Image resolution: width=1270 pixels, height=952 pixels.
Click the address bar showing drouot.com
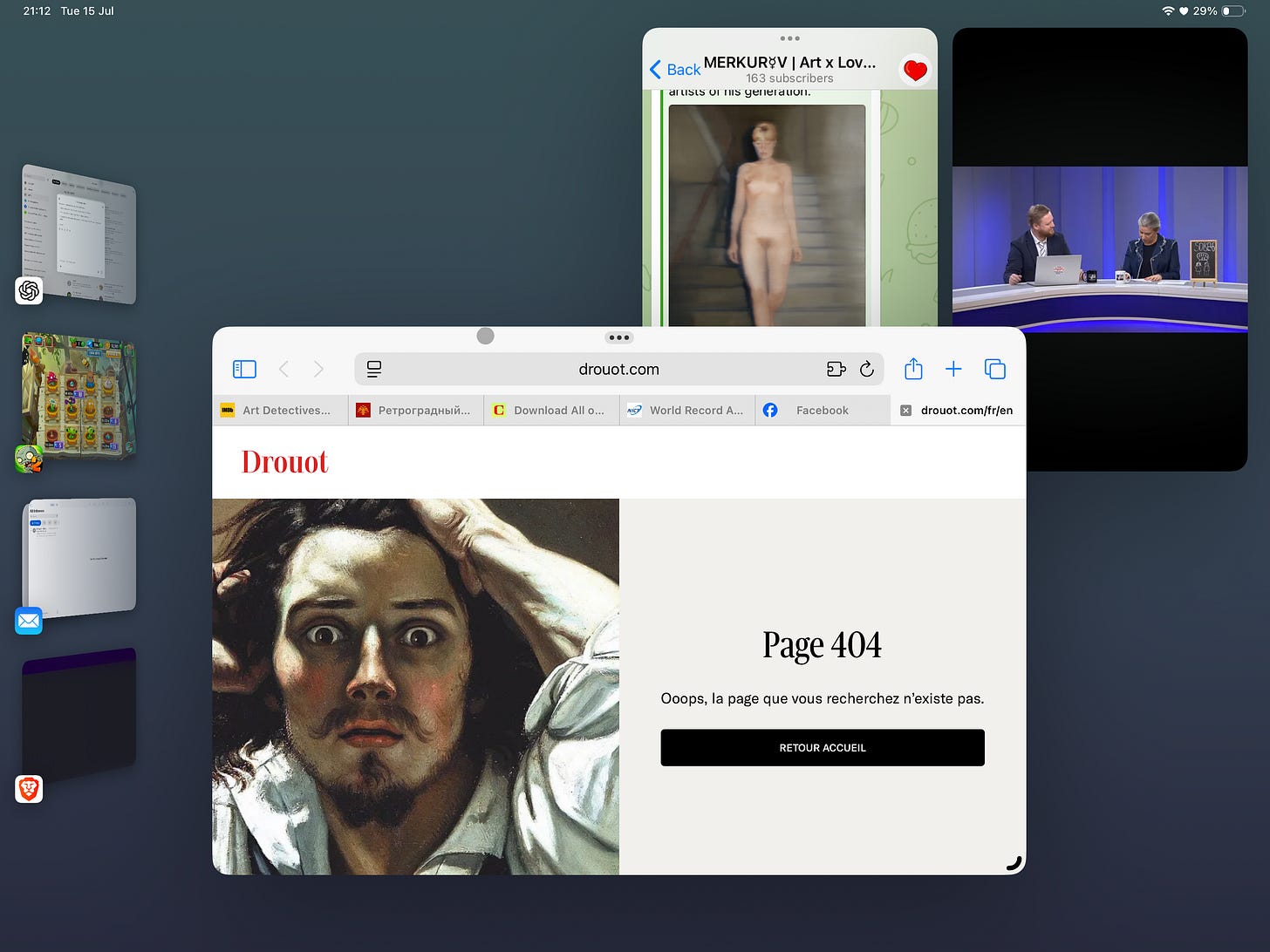[x=619, y=370]
